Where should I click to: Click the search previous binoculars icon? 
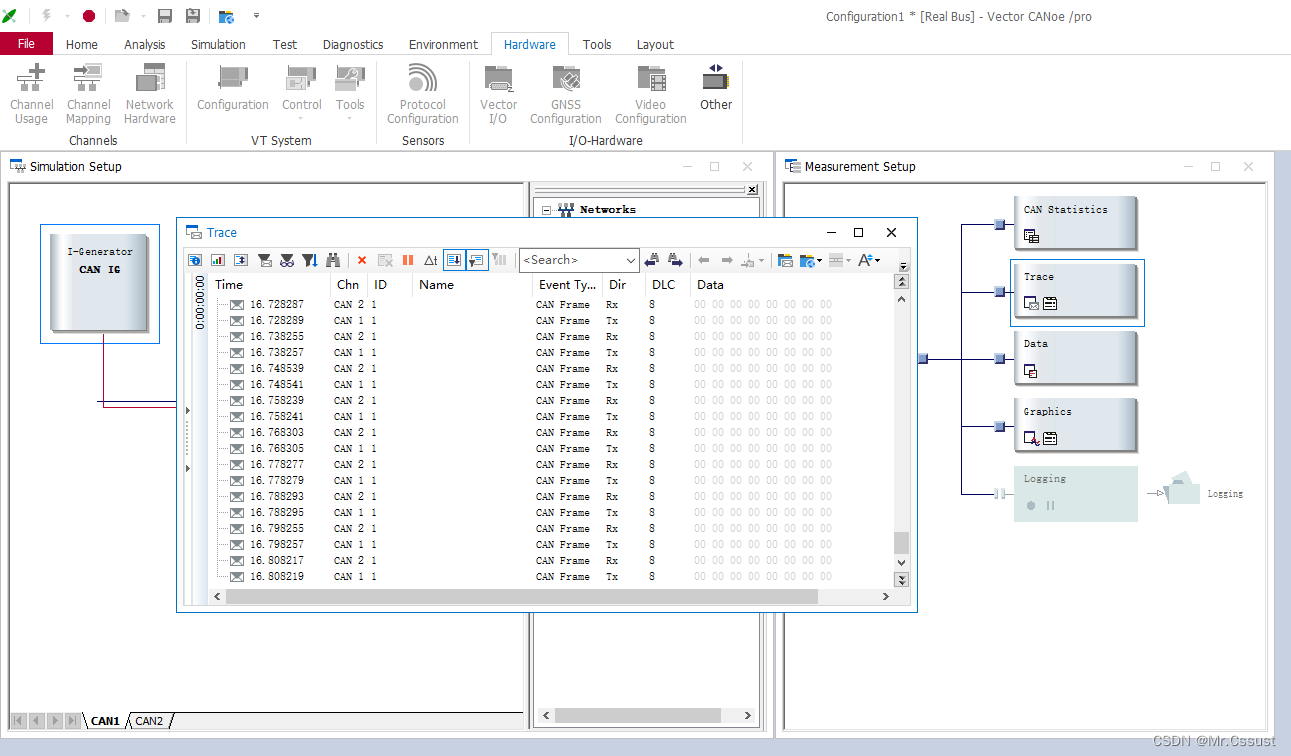pyautogui.click(x=652, y=260)
